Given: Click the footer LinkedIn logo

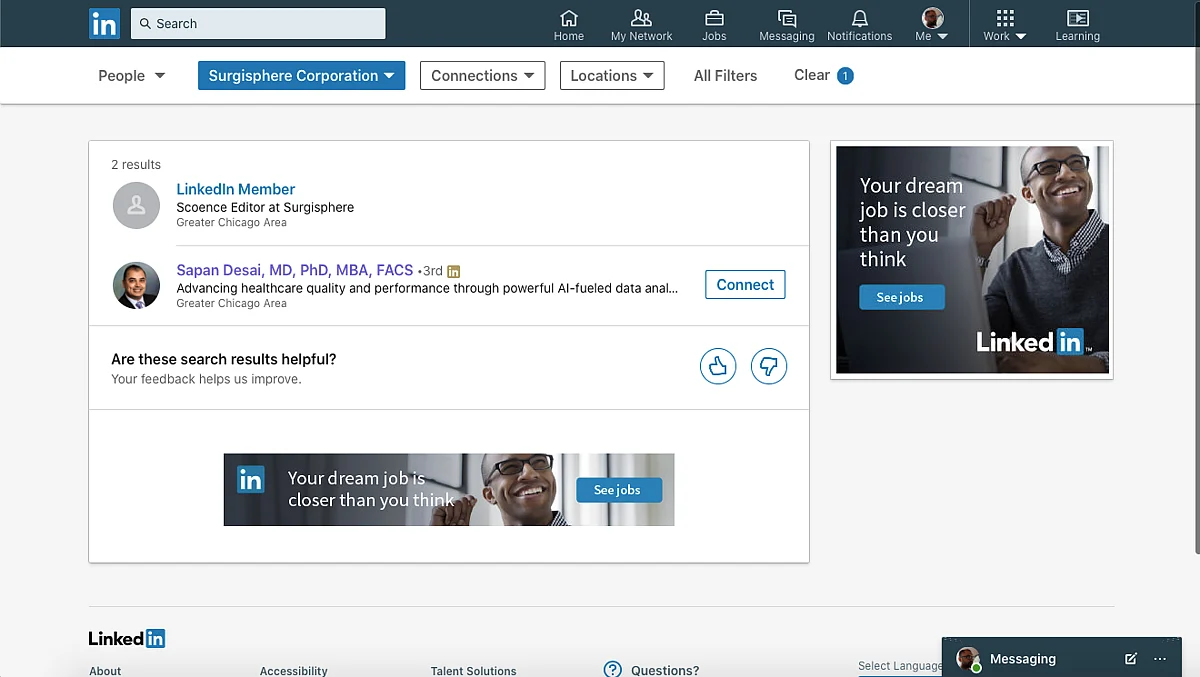Looking at the screenshot, I should 127,638.
